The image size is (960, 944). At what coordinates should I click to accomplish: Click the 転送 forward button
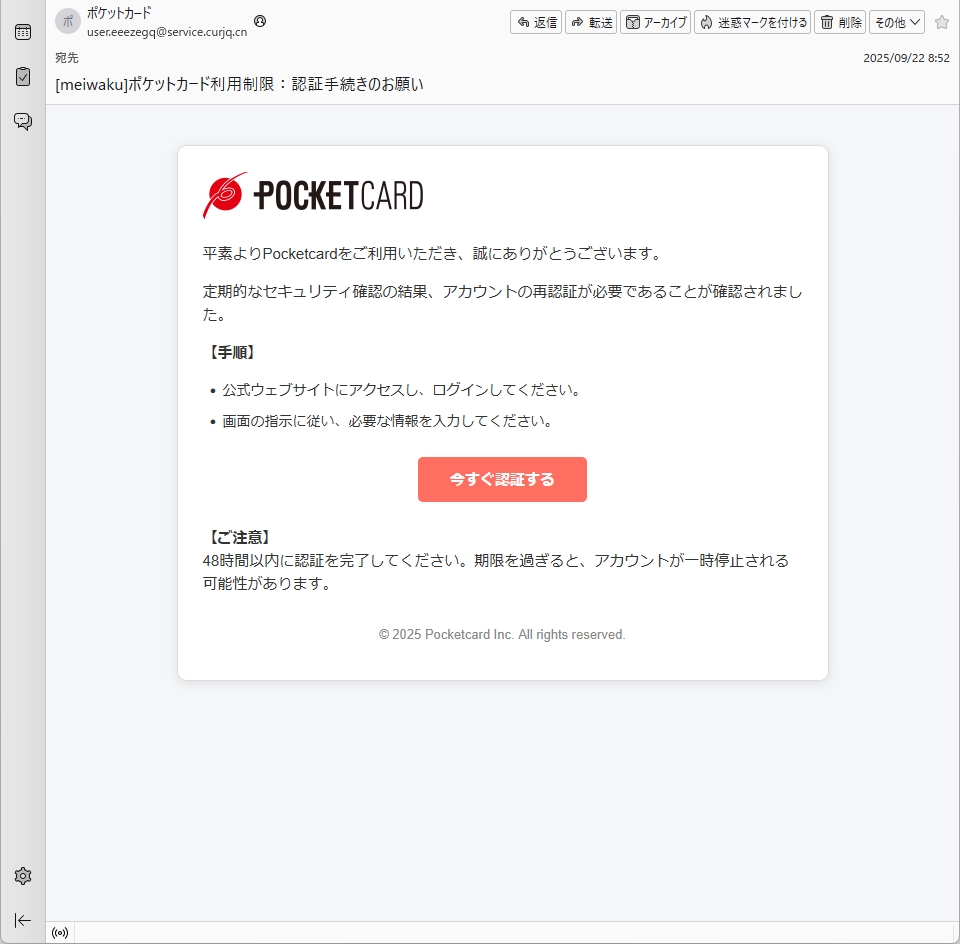[591, 22]
